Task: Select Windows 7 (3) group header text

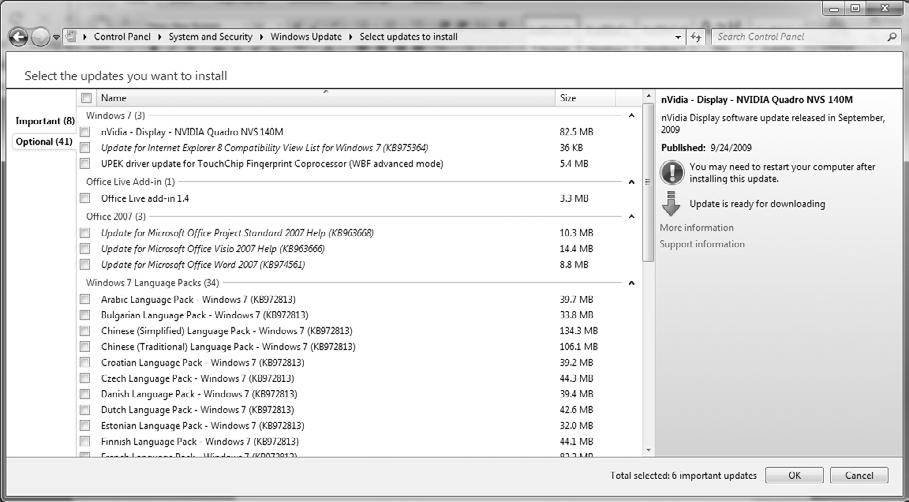Action: click(115, 115)
